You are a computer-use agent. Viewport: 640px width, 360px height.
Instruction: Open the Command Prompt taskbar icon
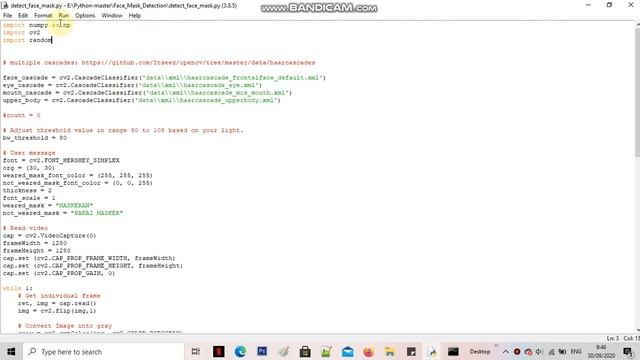tap(453, 351)
